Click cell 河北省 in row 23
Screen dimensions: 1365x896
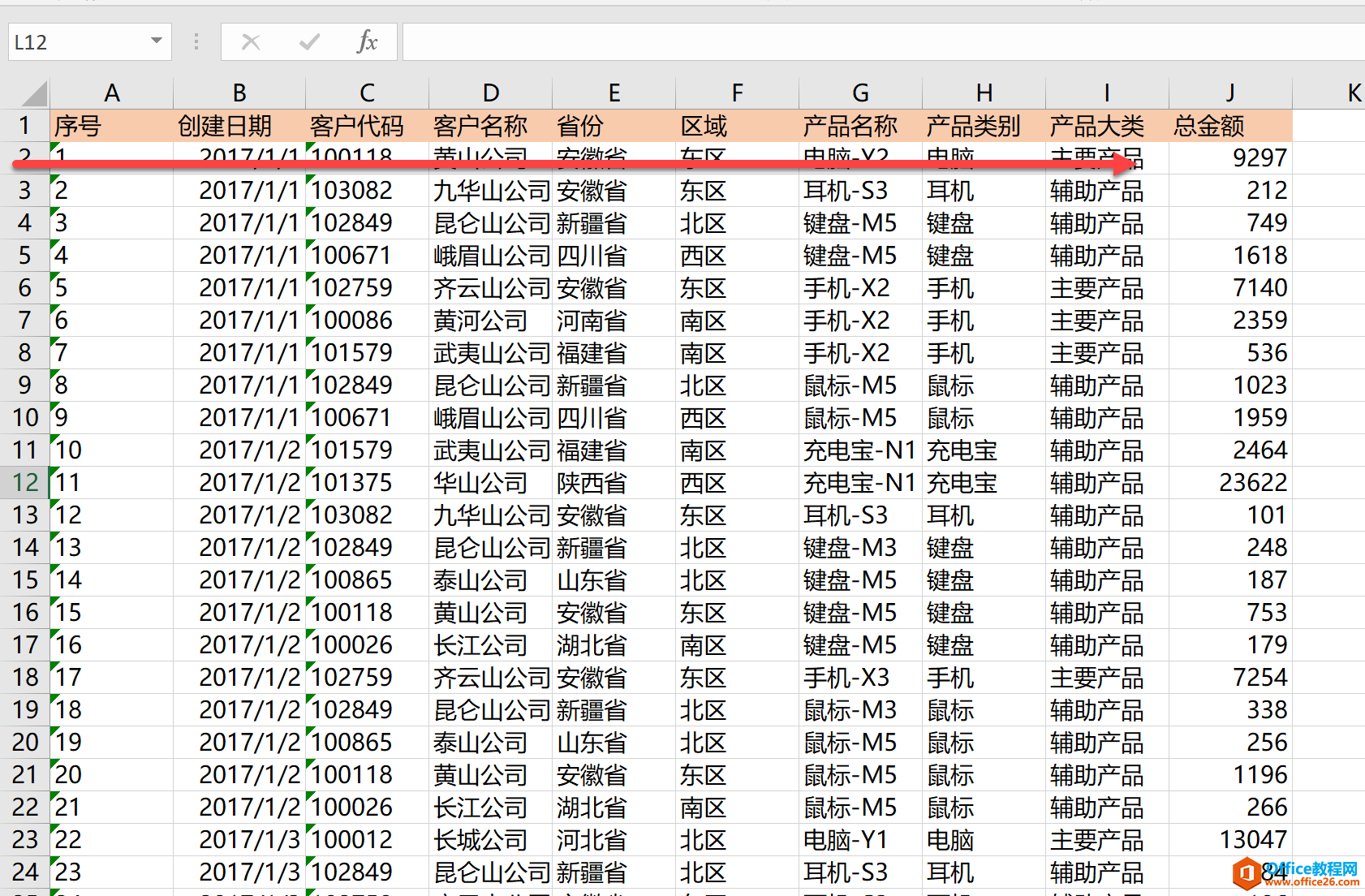click(x=614, y=840)
